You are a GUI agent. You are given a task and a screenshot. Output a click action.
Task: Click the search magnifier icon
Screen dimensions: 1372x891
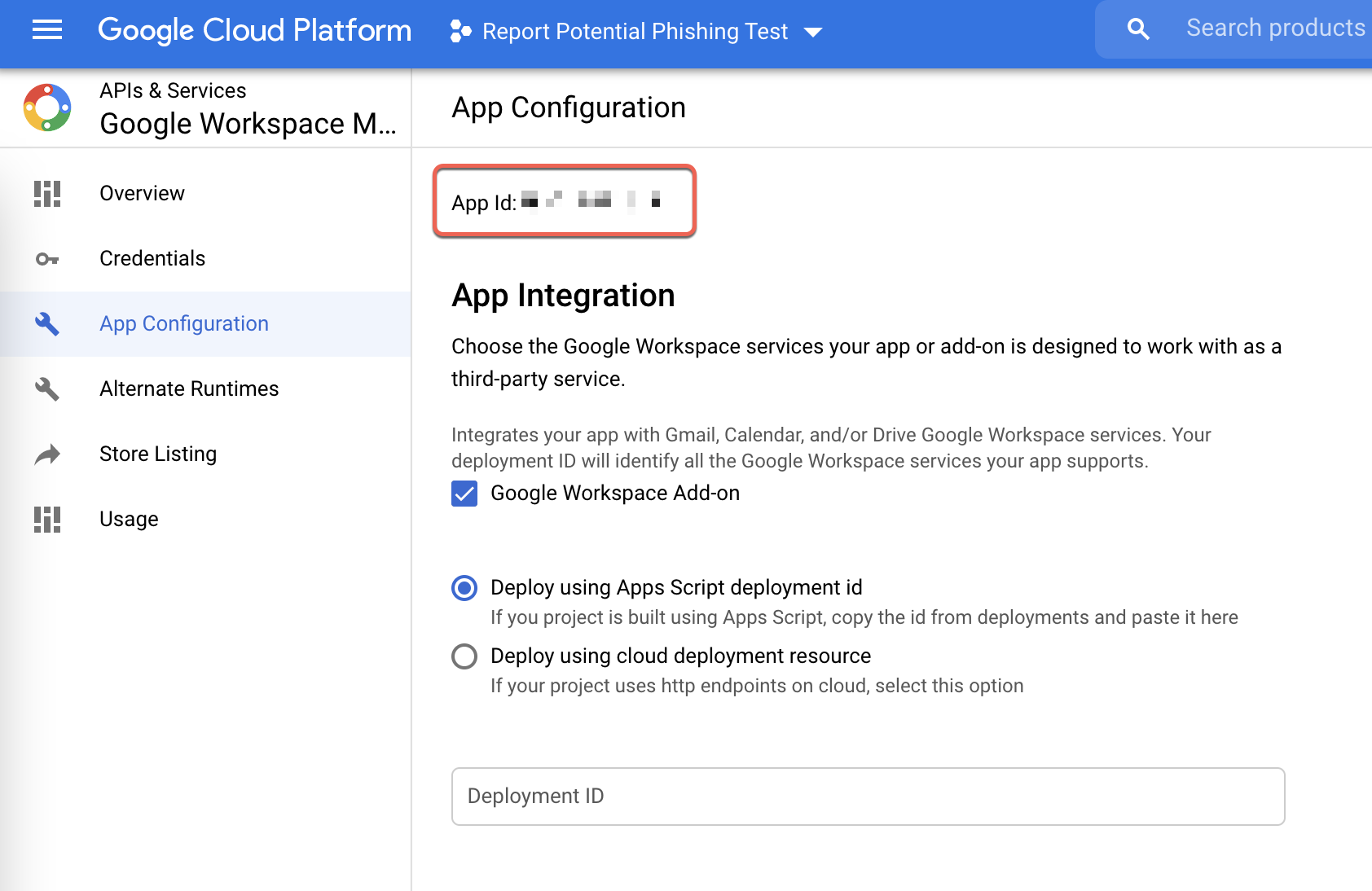coord(1138,29)
